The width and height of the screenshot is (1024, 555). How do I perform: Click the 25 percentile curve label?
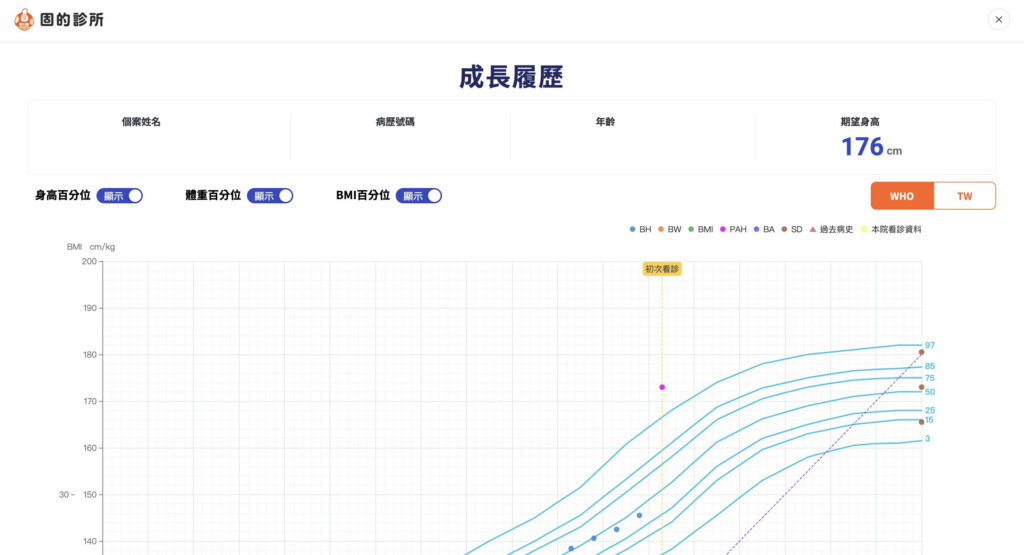930,410
